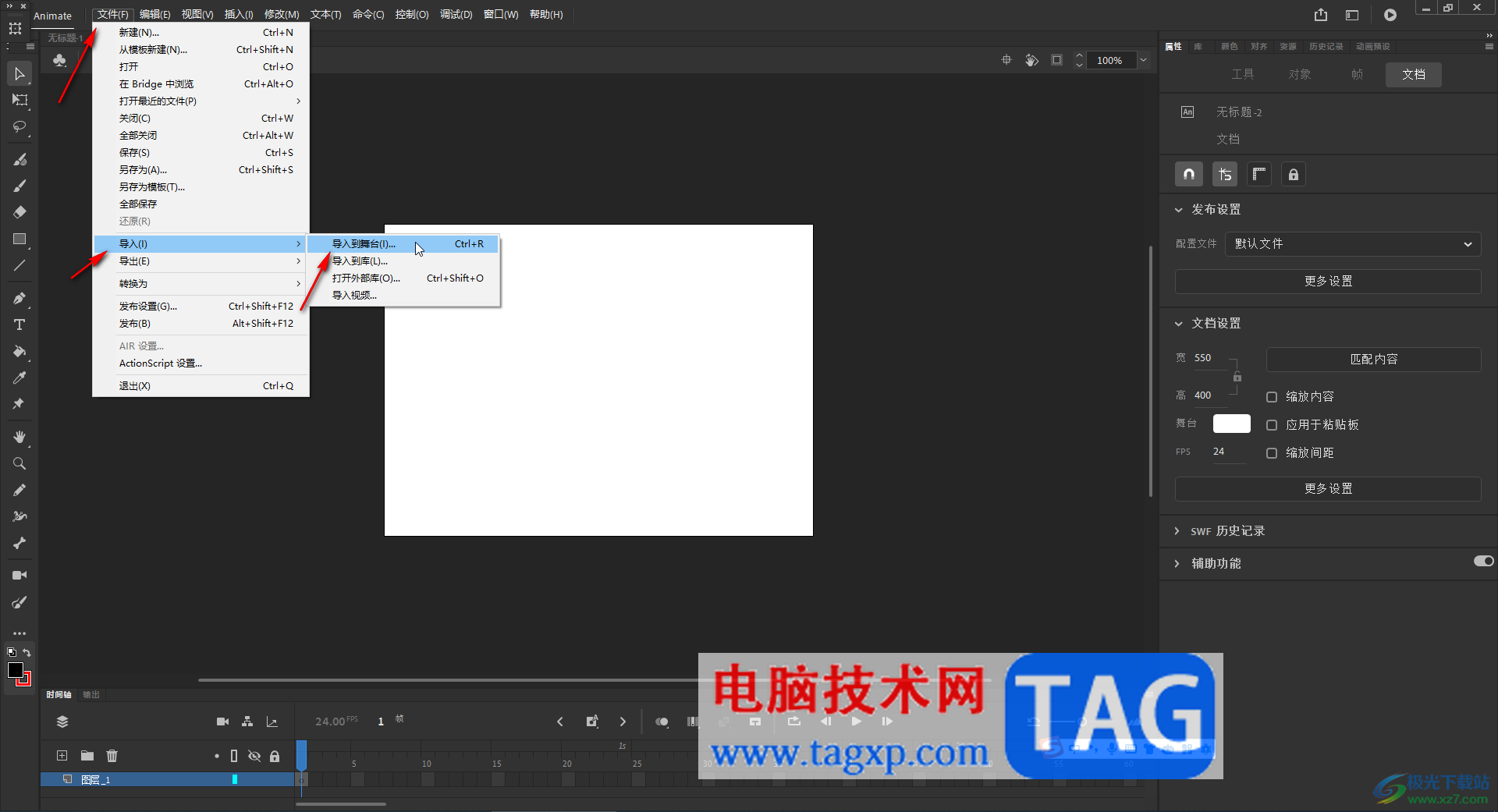Select the Text tool
This screenshot has height=812, width=1498.
(x=20, y=324)
